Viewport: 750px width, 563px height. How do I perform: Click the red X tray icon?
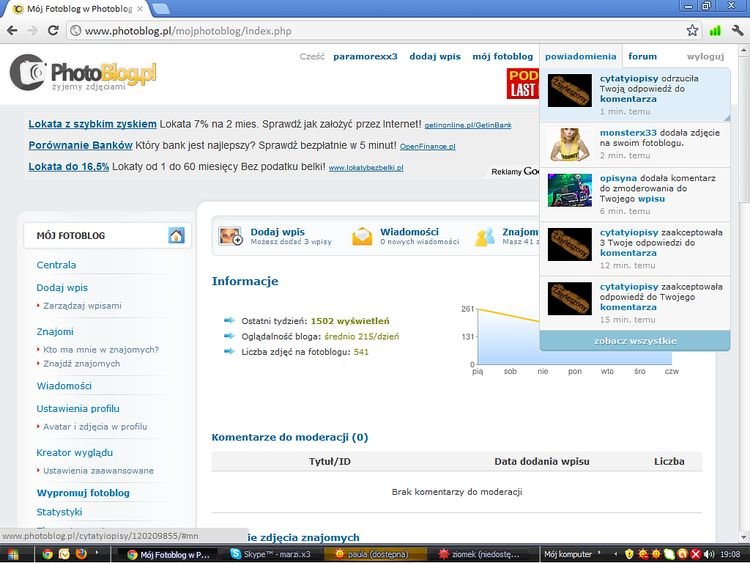tap(695, 554)
